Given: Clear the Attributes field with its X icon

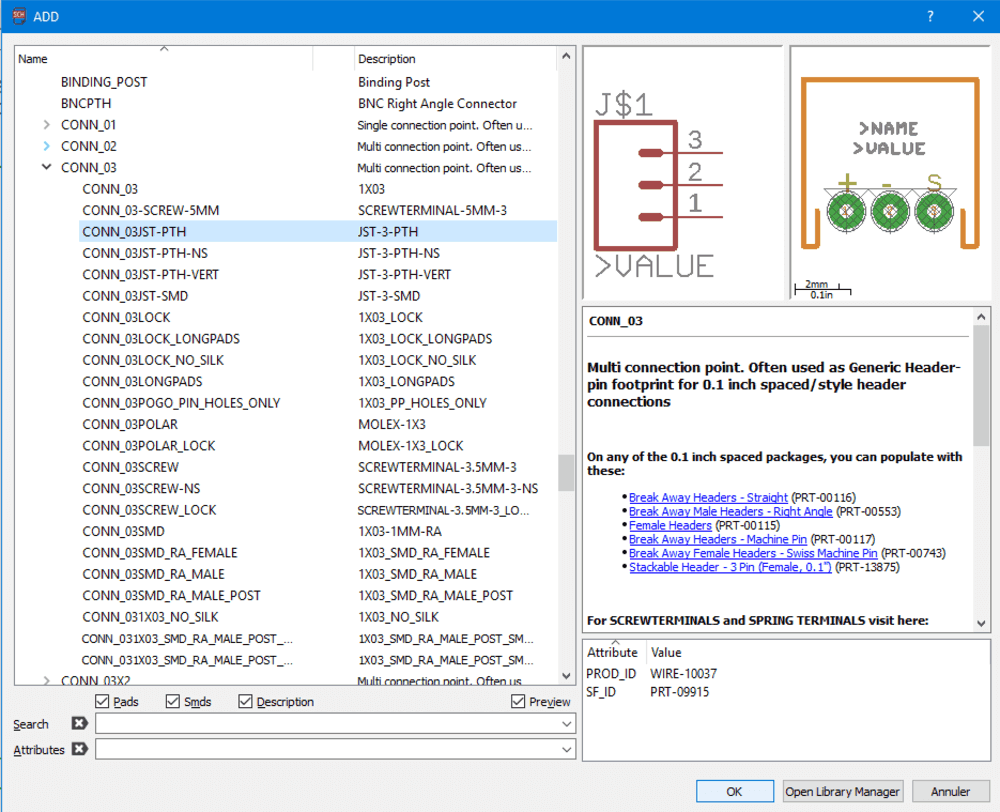Looking at the screenshot, I should pyautogui.click(x=79, y=749).
